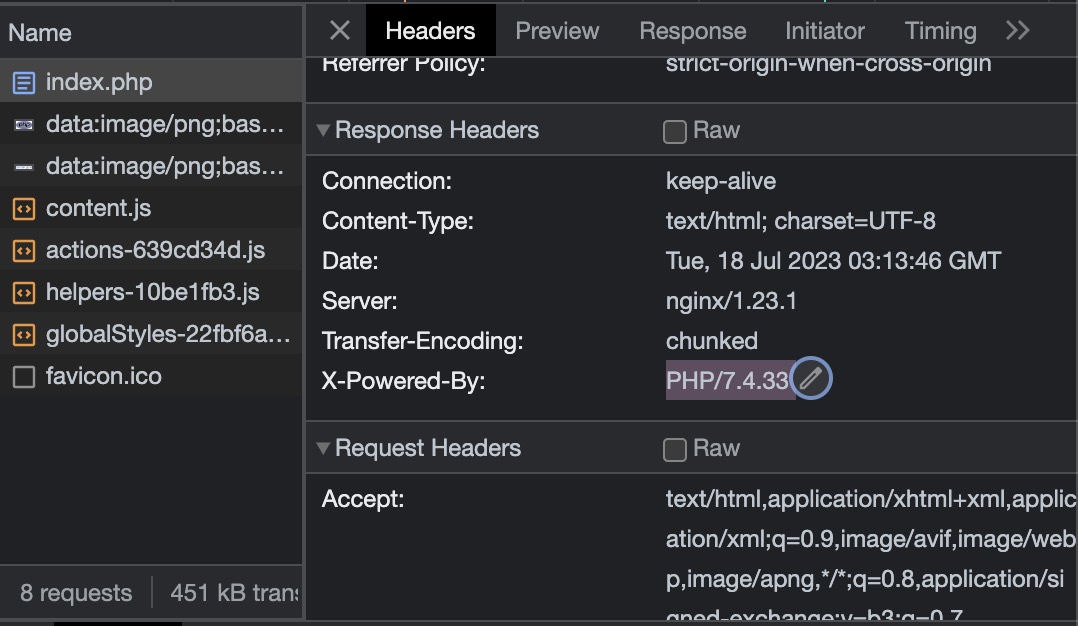The width and height of the screenshot is (1078, 626).
Task: Close the request details pane
Action: click(x=340, y=31)
